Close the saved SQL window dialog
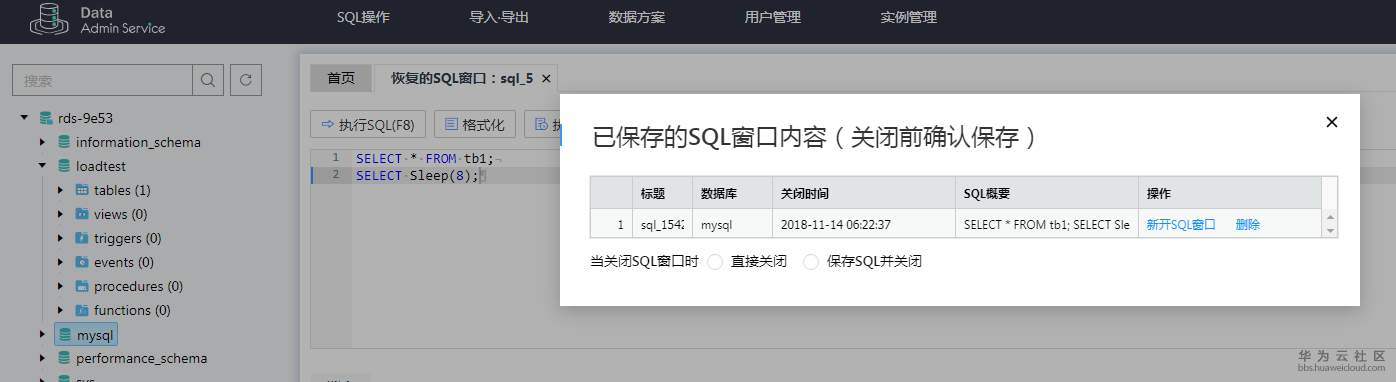Viewport: 1396px width, 382px height. (x=1331, y=122)
